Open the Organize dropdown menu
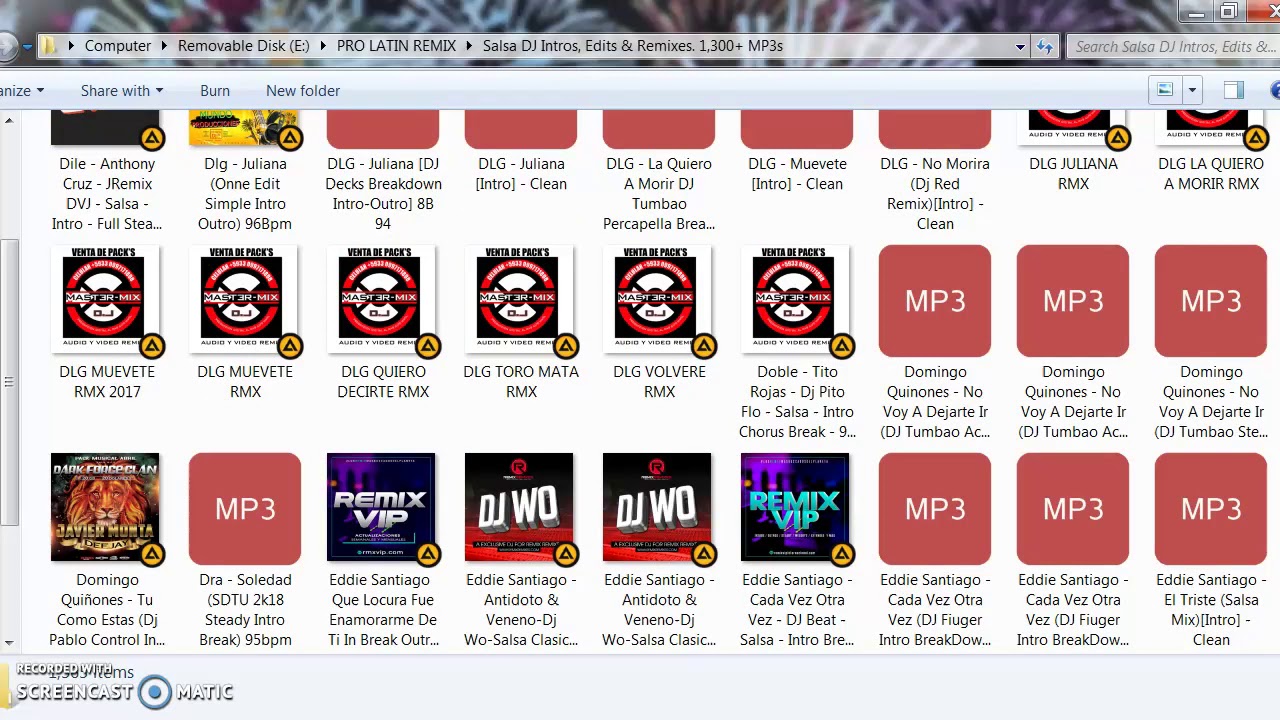 [x=21, y=90]
